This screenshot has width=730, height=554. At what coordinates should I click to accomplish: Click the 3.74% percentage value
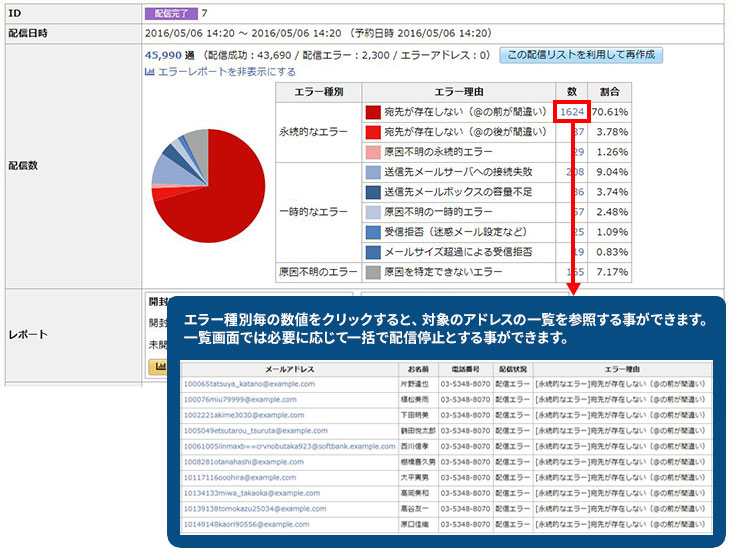tap(612, 192)
